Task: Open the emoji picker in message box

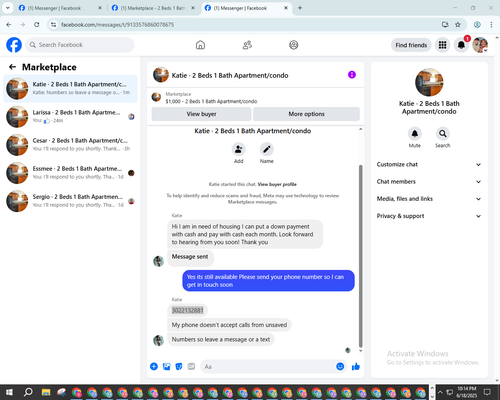Action: click(340, 367)
